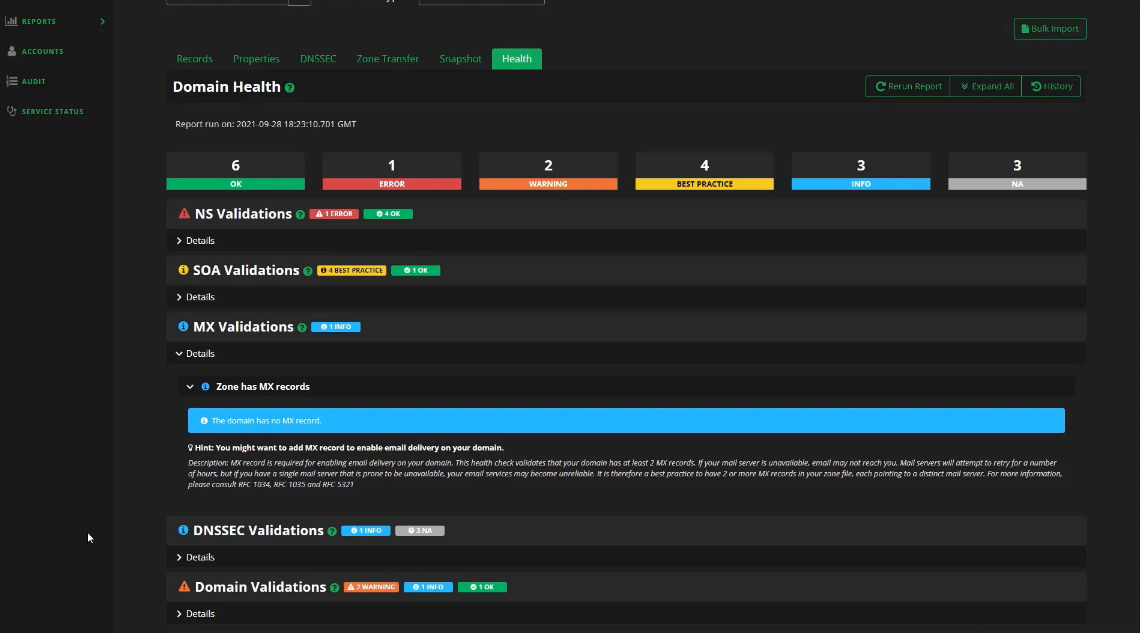The width and height of the screenshot is (1140, 633).
Task: Collapse the MX Validations Details section
Action: pyautogui.click(x=198, y=353)
